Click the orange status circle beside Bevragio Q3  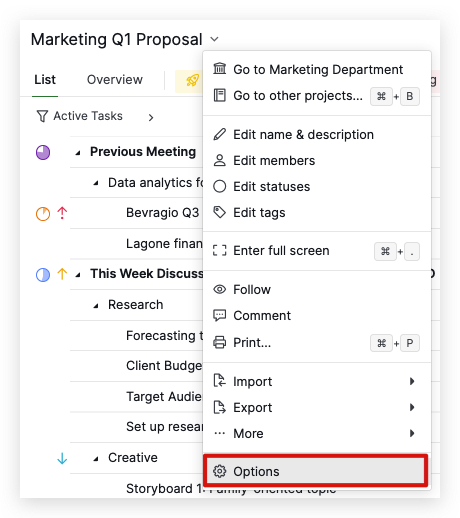click(43, 214)
